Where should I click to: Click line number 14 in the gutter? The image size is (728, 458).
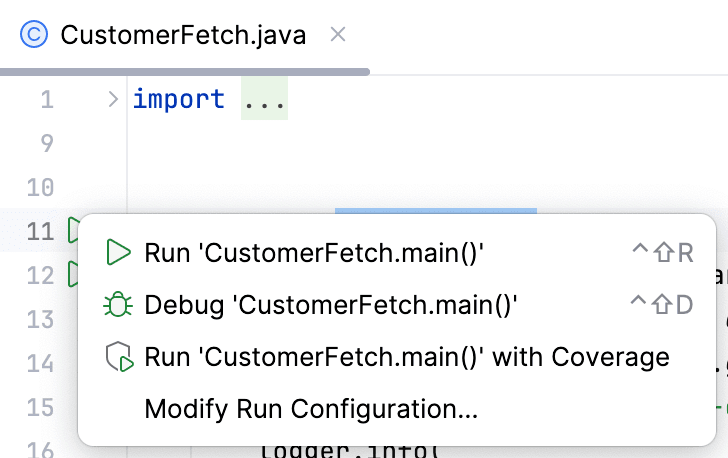click(x=40, y=364)
